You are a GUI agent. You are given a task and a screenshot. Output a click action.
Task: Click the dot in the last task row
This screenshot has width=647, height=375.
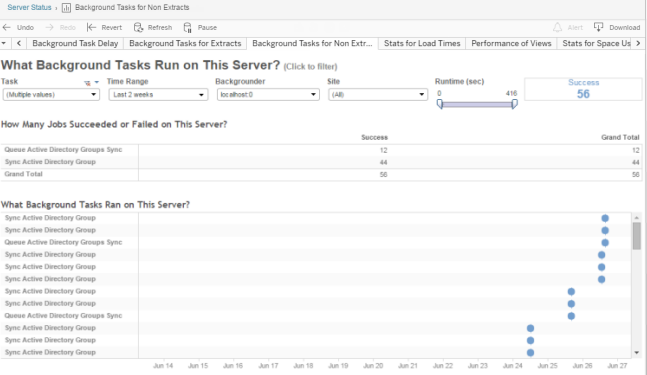pyautogui.click(x=530, y=353)
